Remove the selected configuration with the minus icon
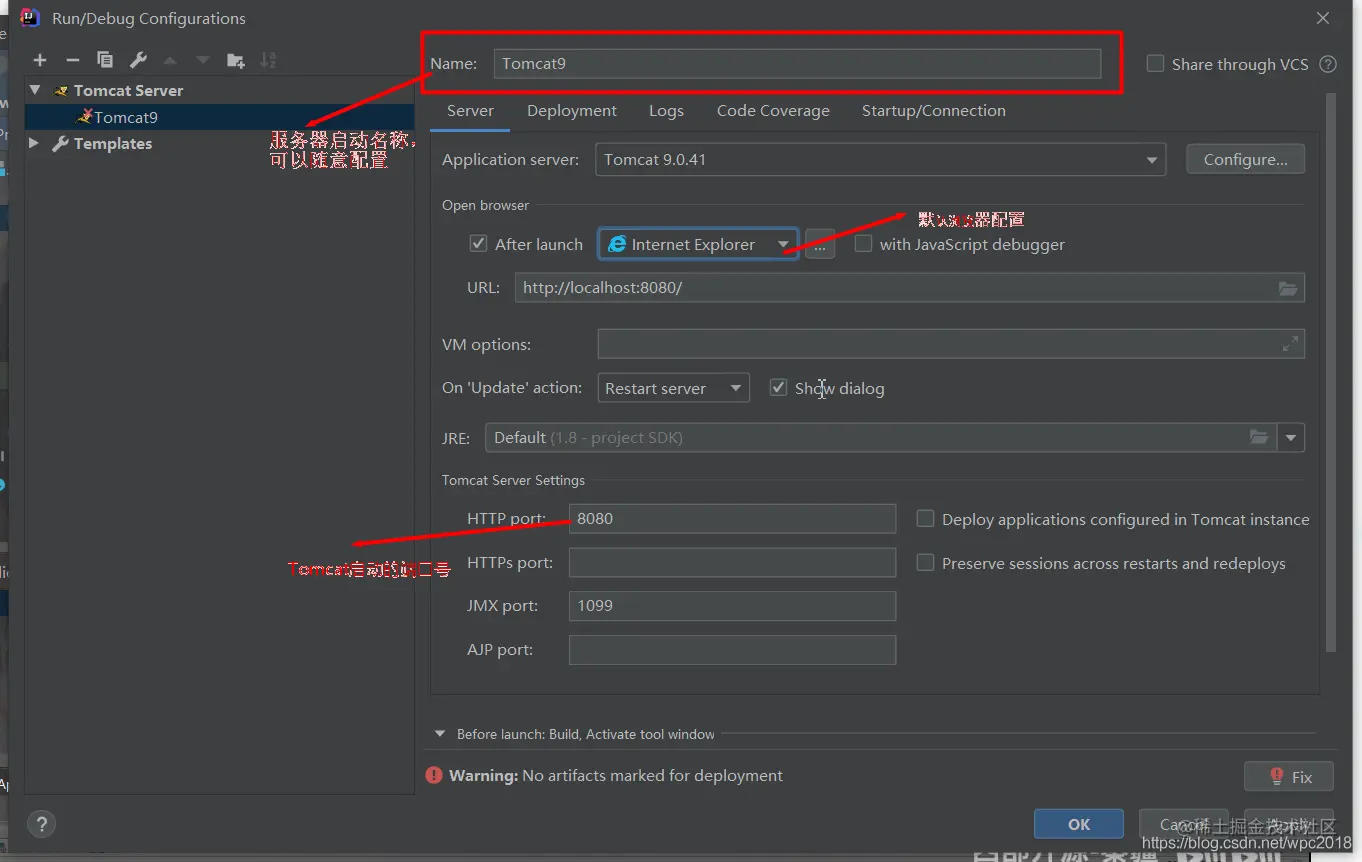This screenshot has height=862, width=1362. [72, 60]
